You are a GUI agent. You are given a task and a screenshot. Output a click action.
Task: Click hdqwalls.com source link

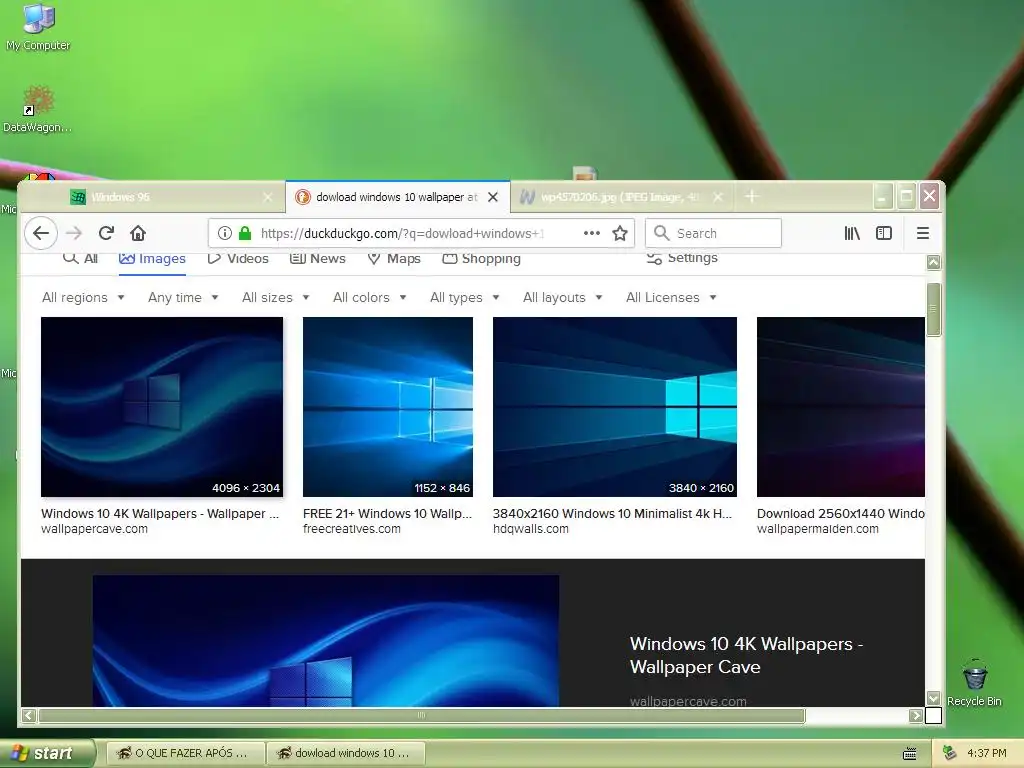[x=531, y=529]
